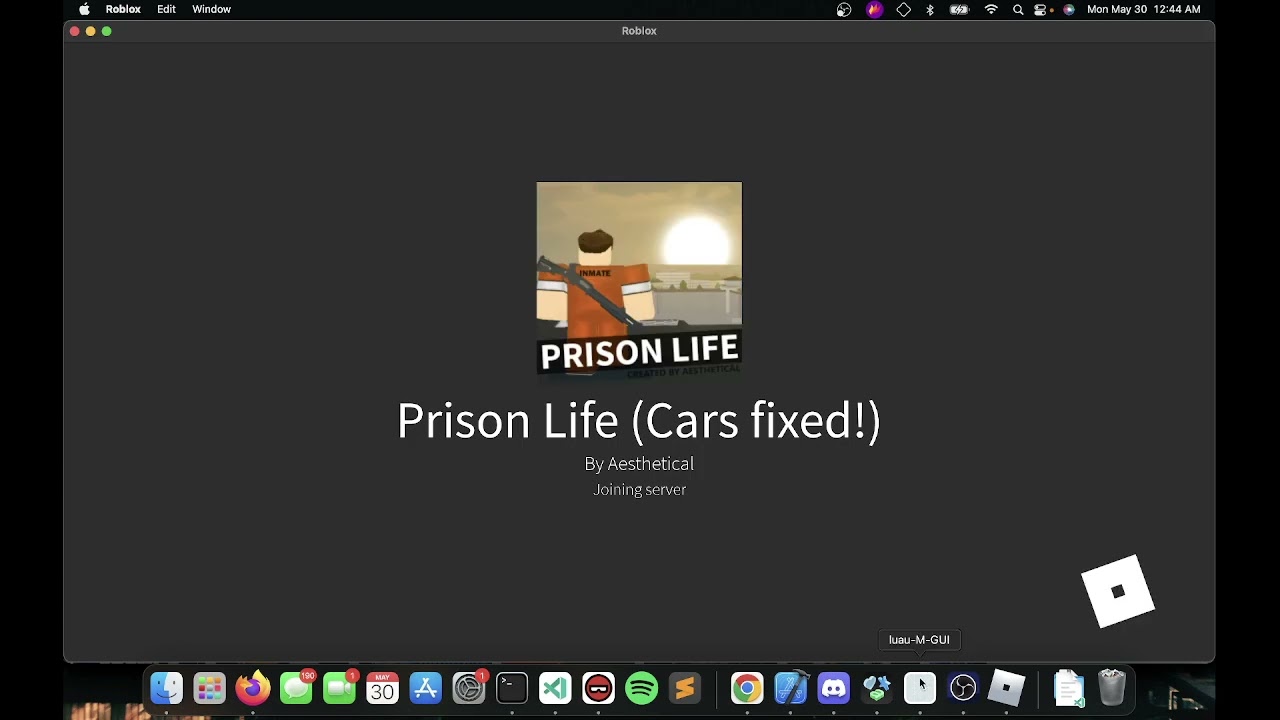Screen dimensions: 1280x720
Task: Open Bluetooth menu in menu bar
Action: coord(930,9)
